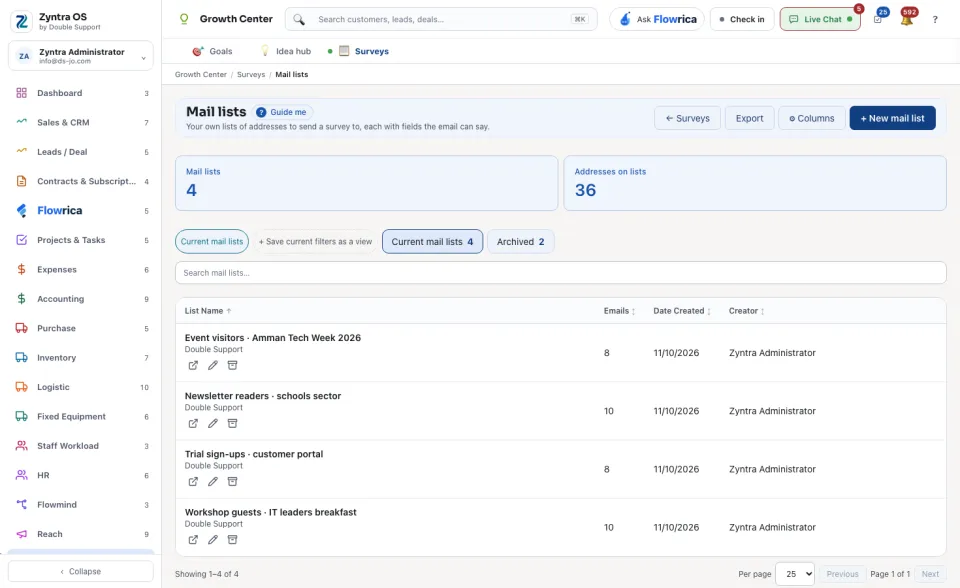960x588 pixels.
Task: Focus the Search mail lists field
Action: 560,273
